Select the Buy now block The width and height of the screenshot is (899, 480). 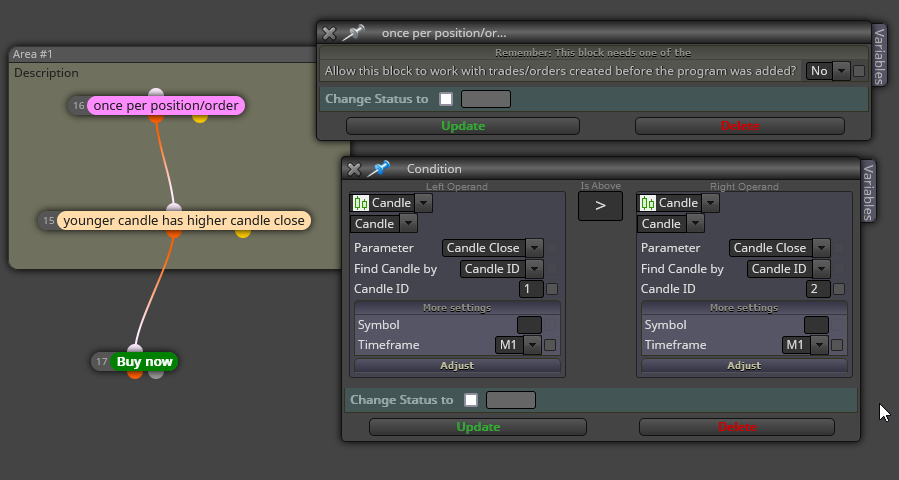coord(144,362)
